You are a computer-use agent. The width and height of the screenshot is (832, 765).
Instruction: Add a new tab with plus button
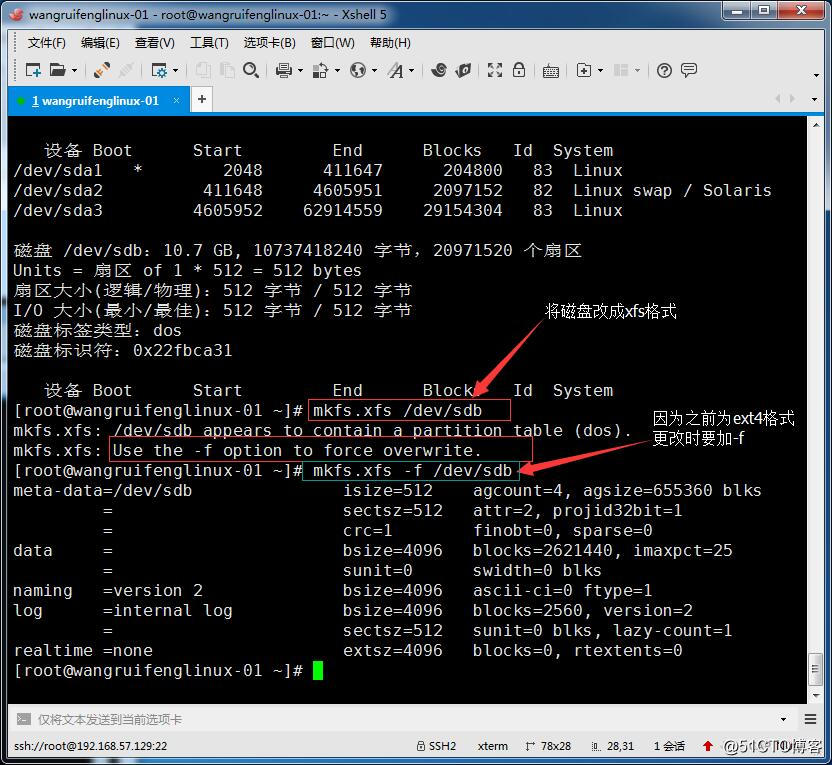pos(202,100)
